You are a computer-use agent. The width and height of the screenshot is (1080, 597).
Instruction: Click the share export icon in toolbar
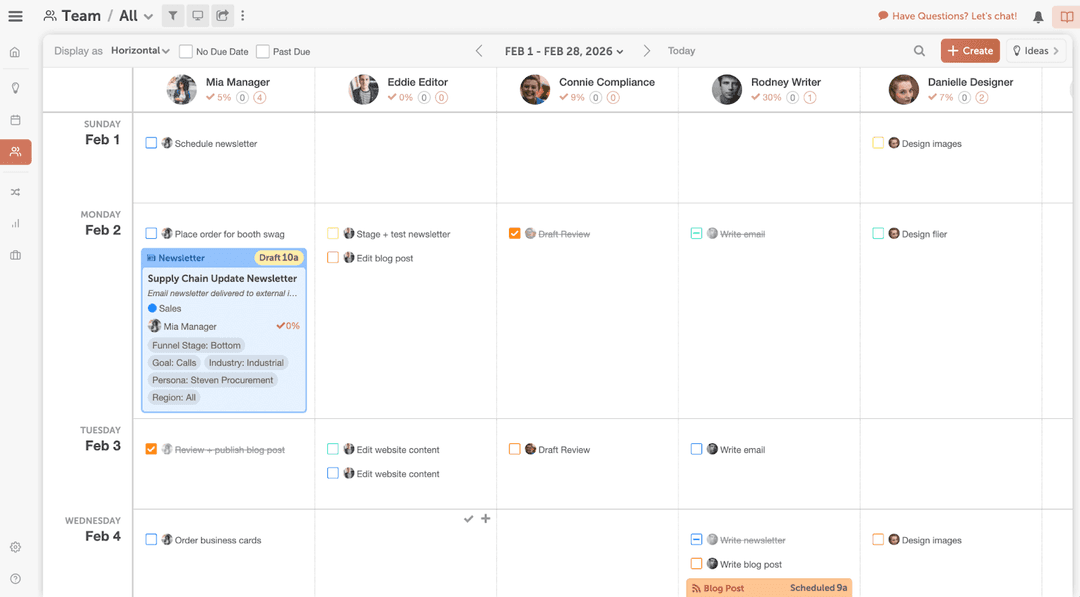coord(222,16)
